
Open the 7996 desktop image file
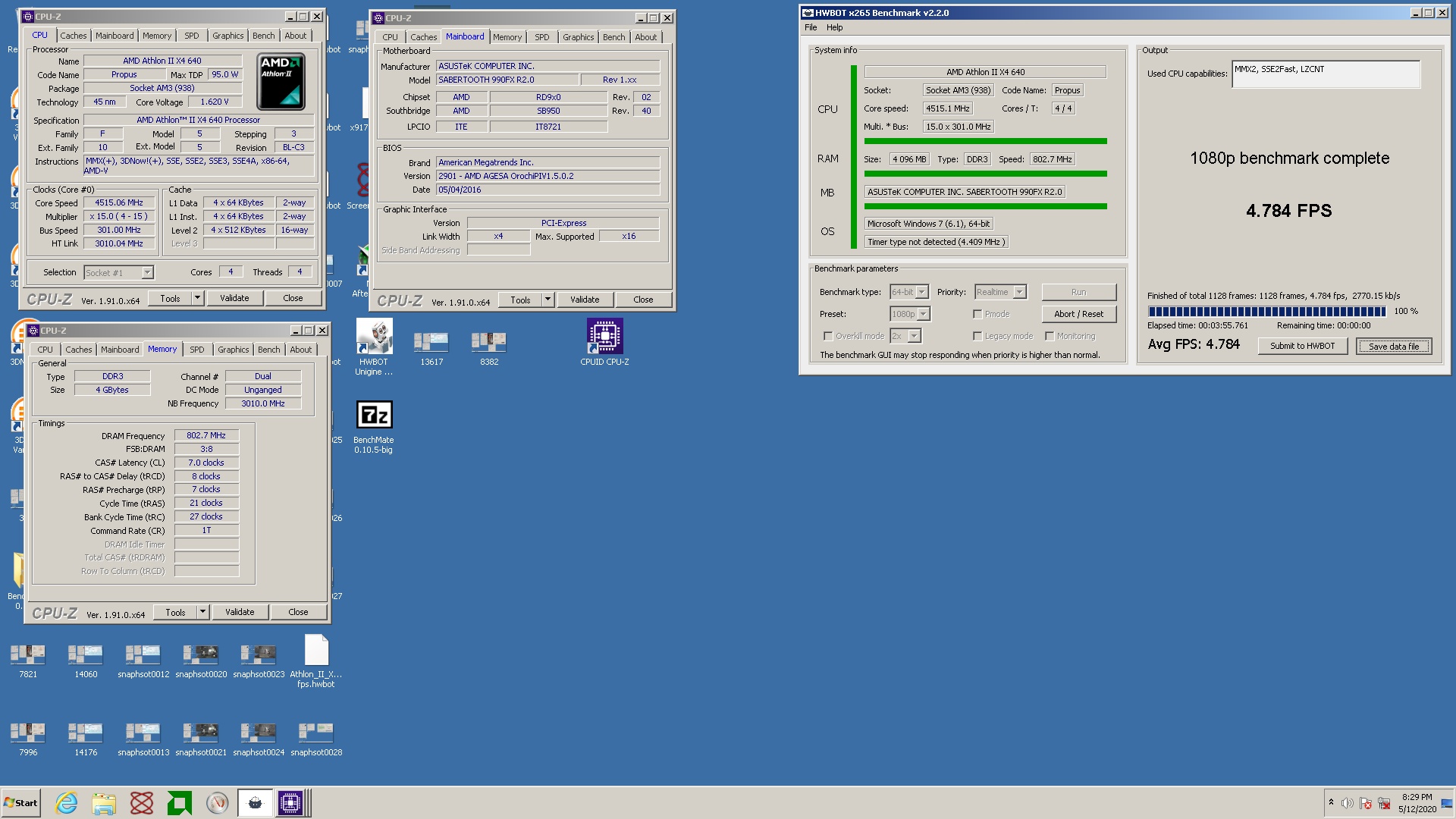click(28, 739)
